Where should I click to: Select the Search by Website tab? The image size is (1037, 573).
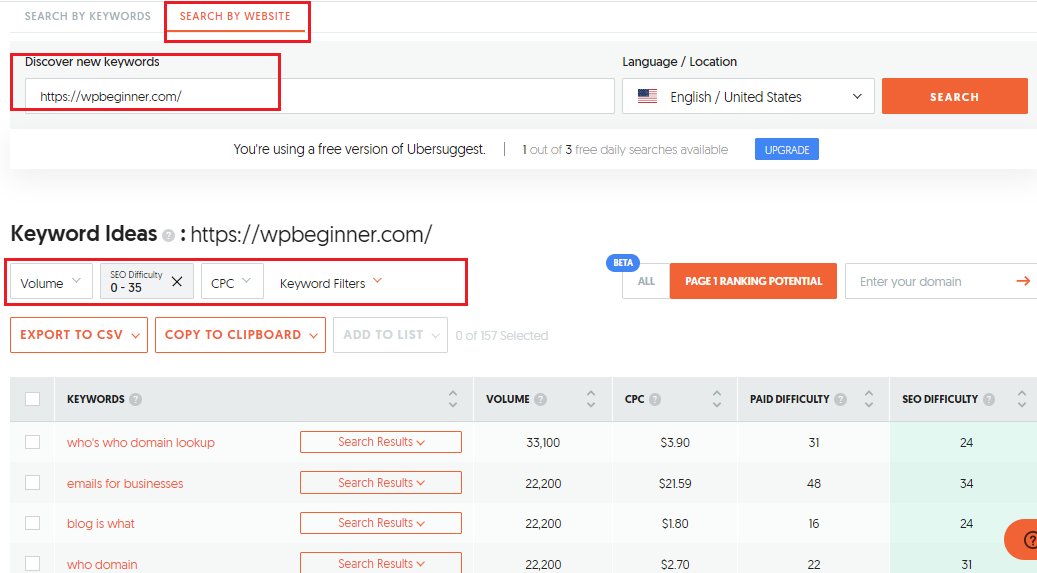pos(235,17)
